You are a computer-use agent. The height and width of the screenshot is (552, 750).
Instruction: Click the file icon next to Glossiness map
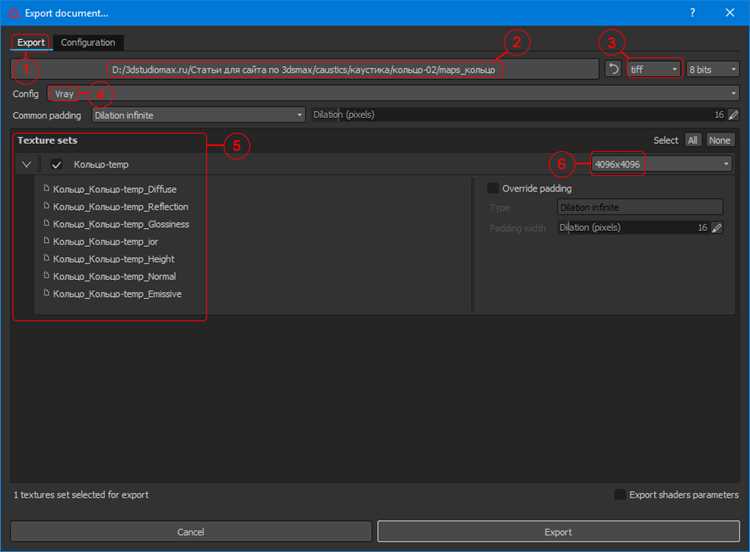[x=46, y=223]
